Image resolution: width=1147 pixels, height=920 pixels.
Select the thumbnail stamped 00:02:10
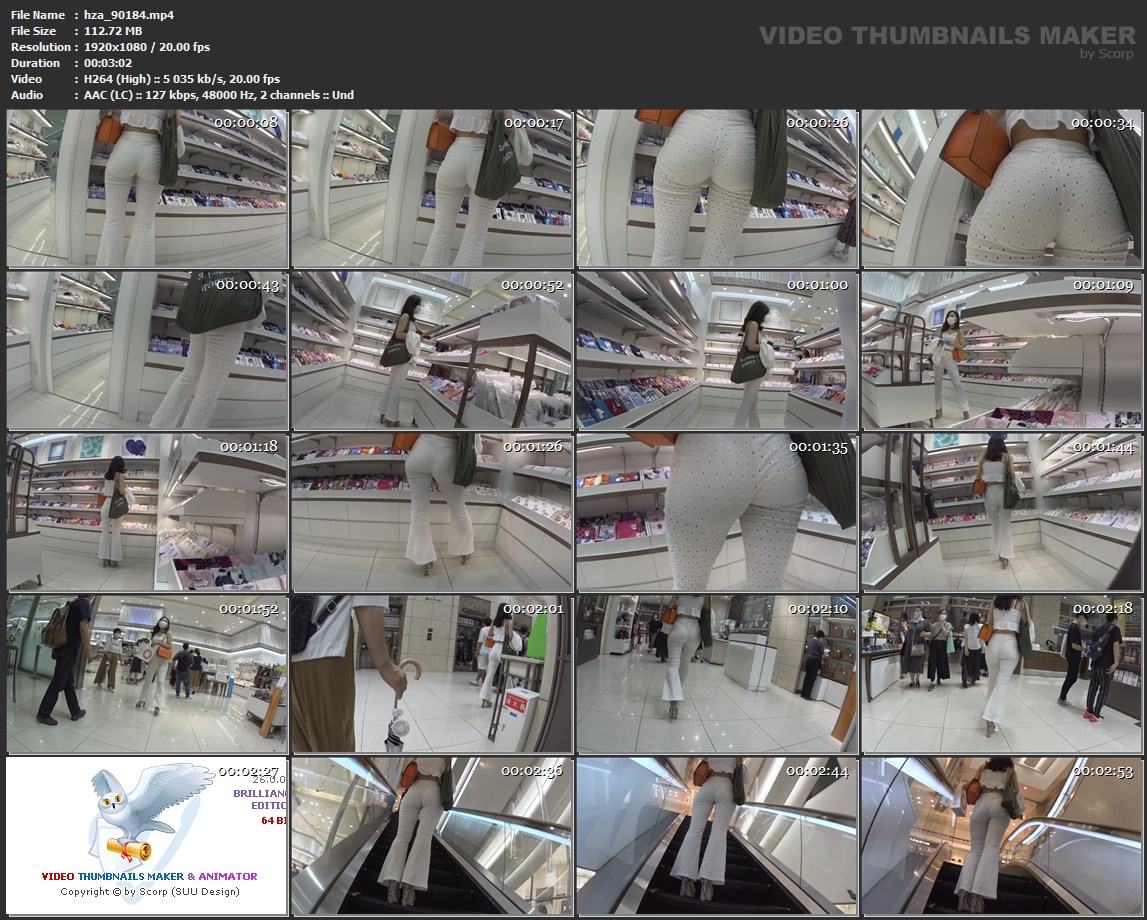tap(716, 674)
